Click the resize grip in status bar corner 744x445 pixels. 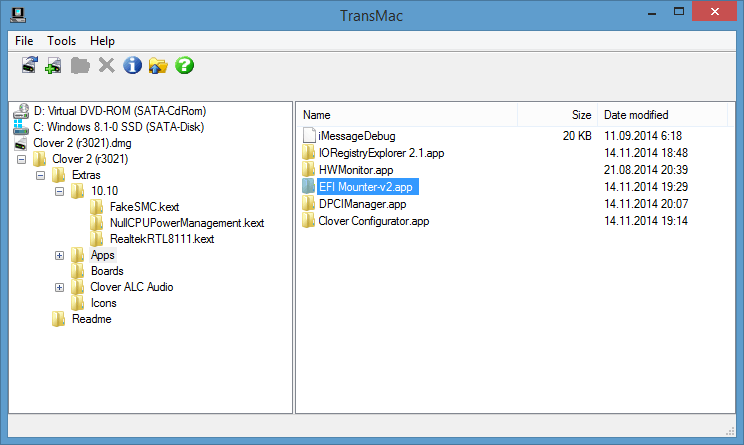[730, 431]
